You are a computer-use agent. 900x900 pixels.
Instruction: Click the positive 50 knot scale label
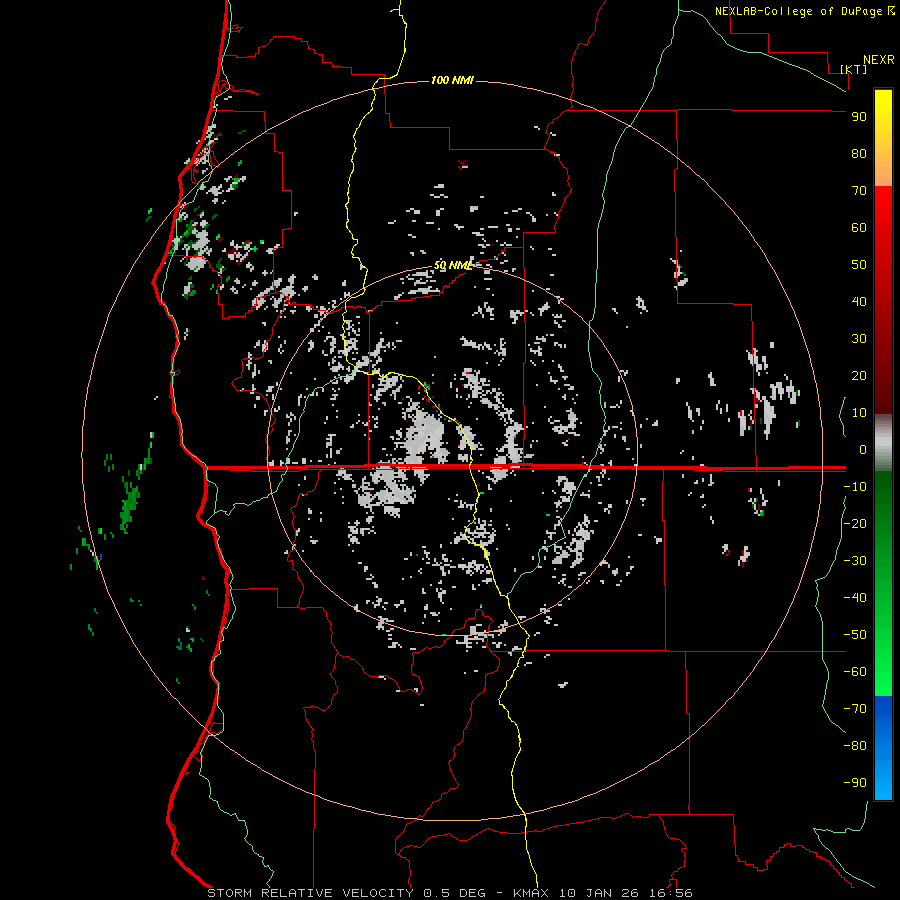tap(859, 265)
